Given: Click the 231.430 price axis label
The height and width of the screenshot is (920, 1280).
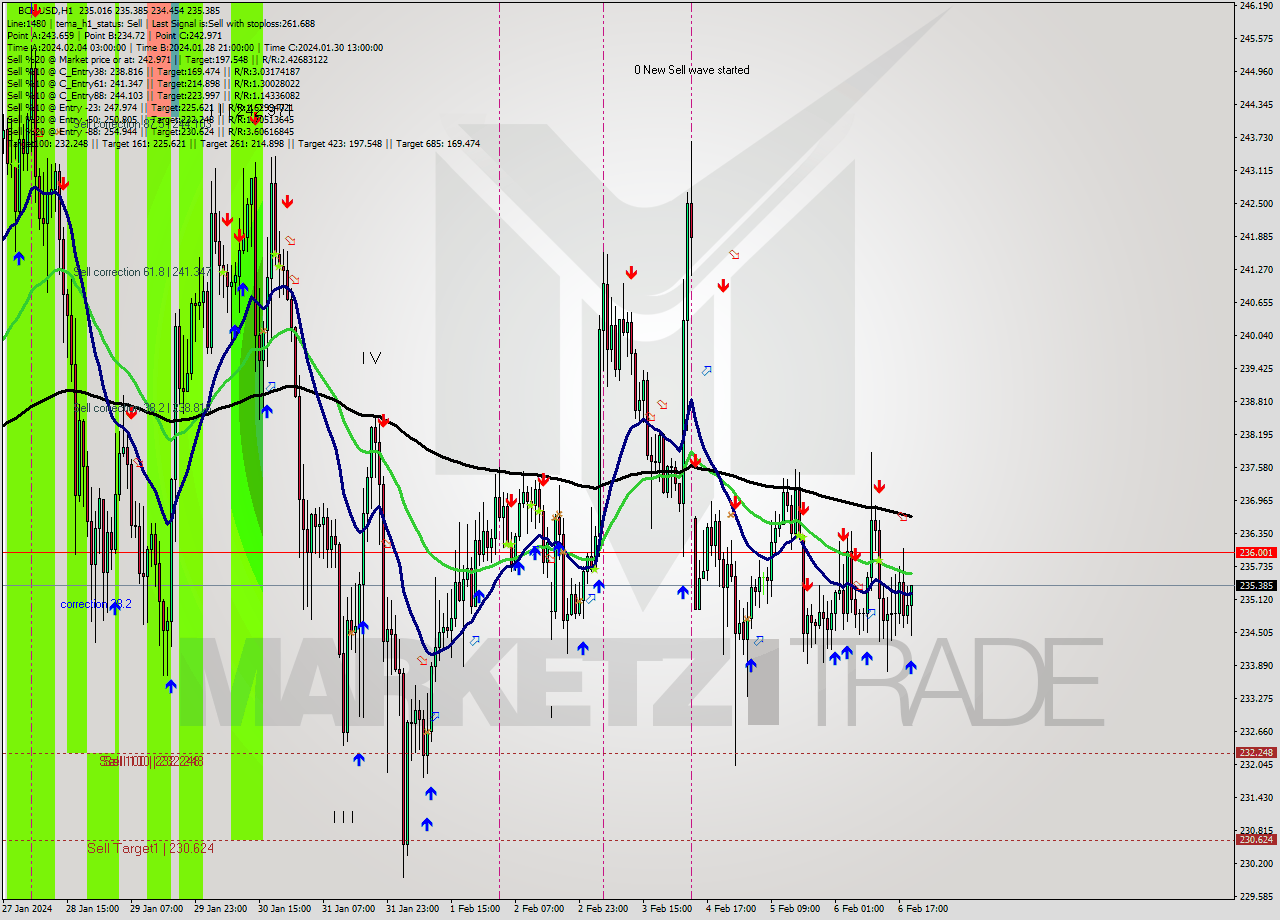Looking at the screenshot, I should tap(1255, 798).
